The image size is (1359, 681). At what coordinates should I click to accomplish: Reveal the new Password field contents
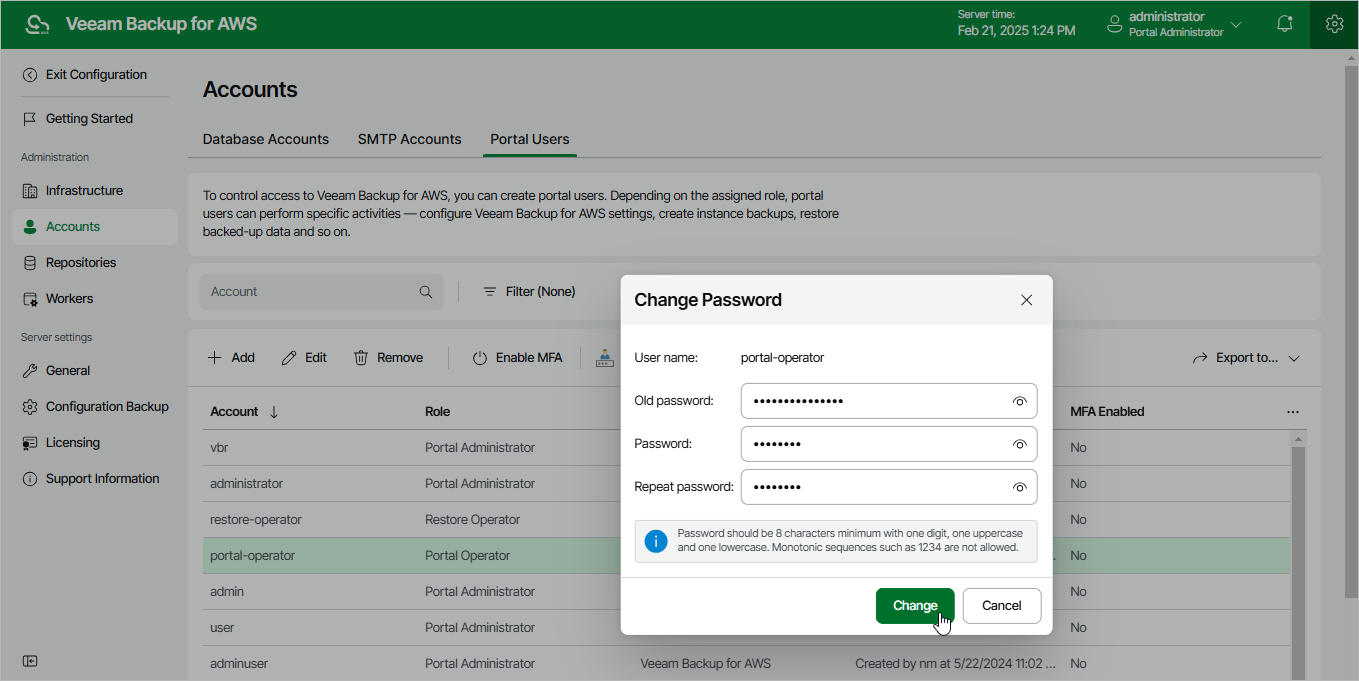[1019, 444]
